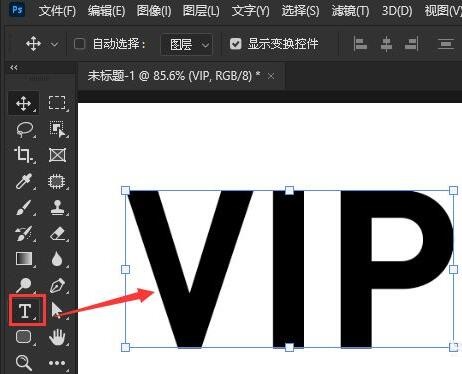The height and width of the screenshot is (374, 462).
Task: Open the 图层 auto-select dropdown
Action: pyautogui.click(x=187, y=44)
